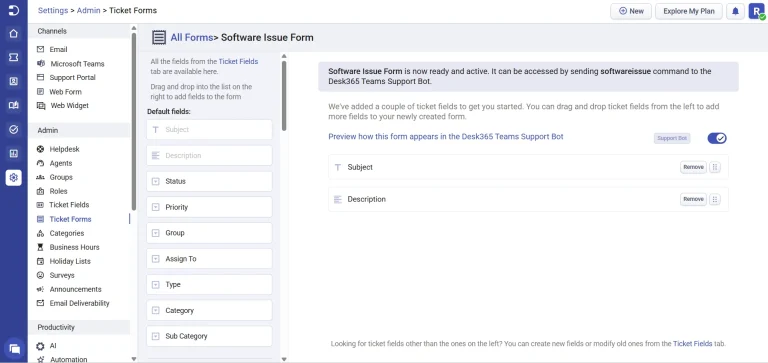Click the Groups people icon

40,177
